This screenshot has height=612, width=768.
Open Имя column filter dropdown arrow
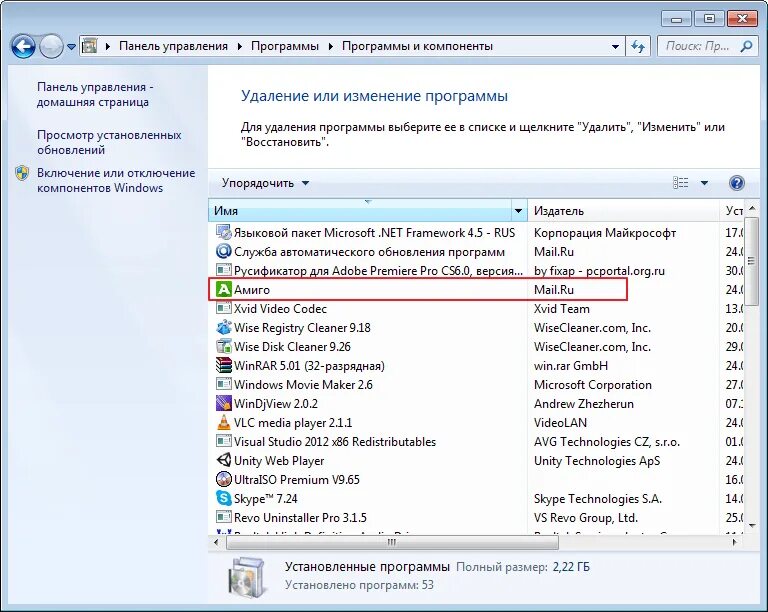click(x=518, y=211)
